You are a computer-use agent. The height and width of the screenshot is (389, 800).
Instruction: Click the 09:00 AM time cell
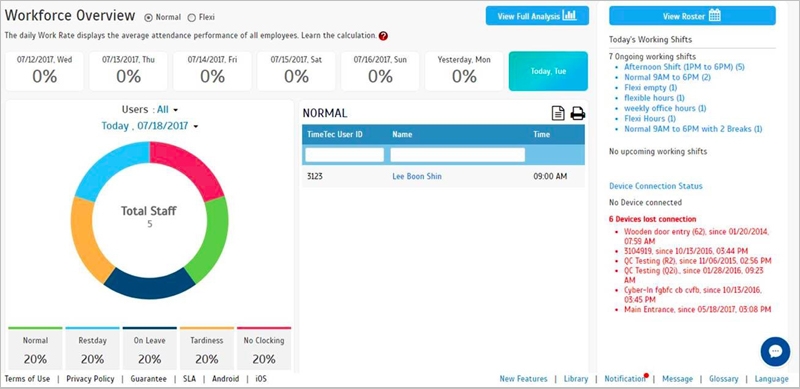coord(550,176)
